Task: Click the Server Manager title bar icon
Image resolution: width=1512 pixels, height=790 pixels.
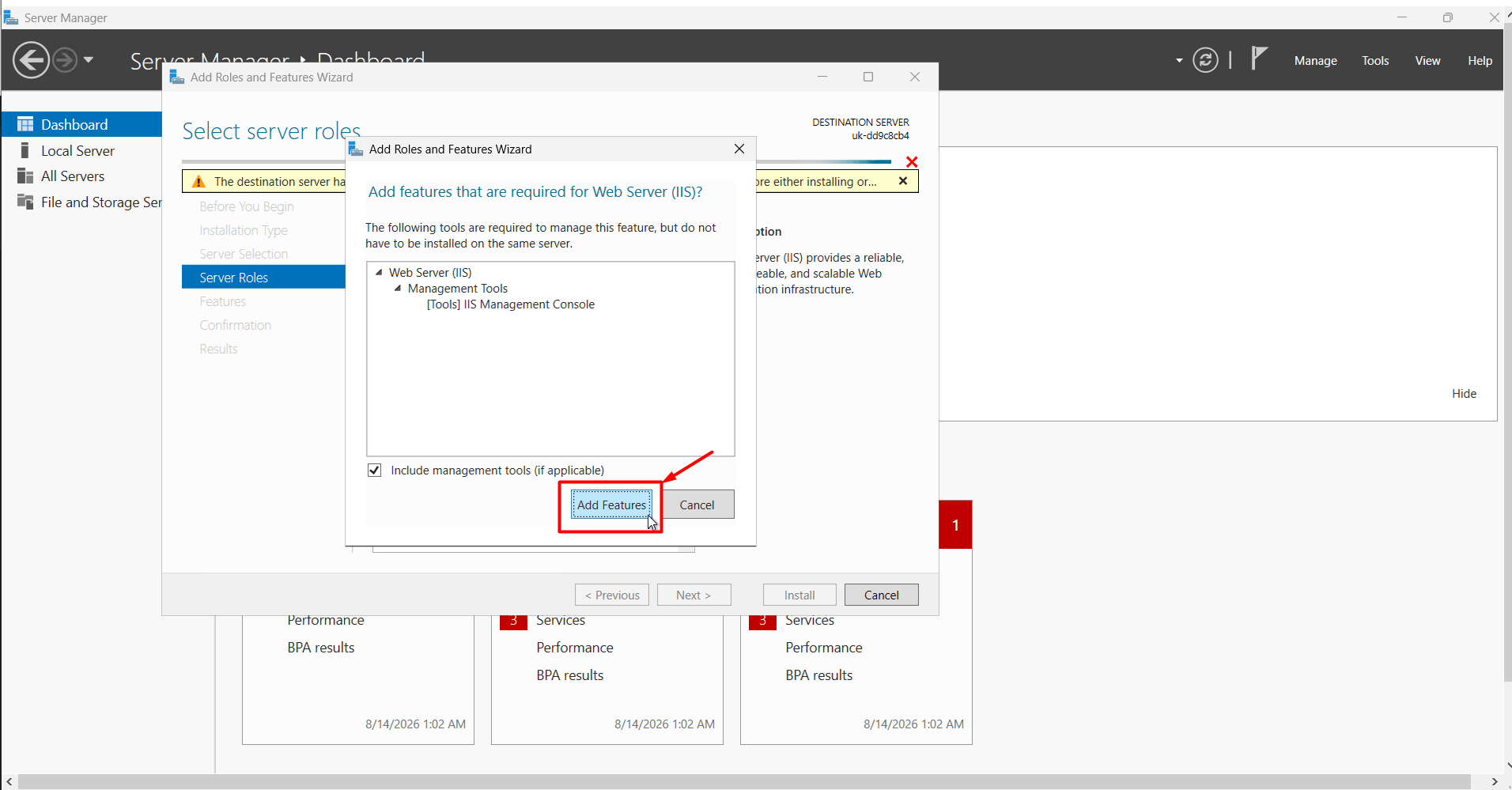Action: [x=11, y=17]
